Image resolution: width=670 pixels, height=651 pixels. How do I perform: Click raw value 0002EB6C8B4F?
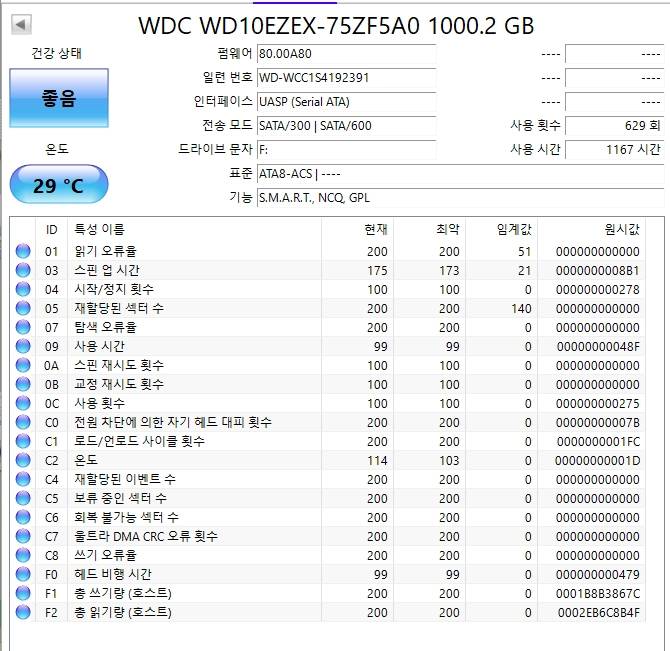click(599, 612)
